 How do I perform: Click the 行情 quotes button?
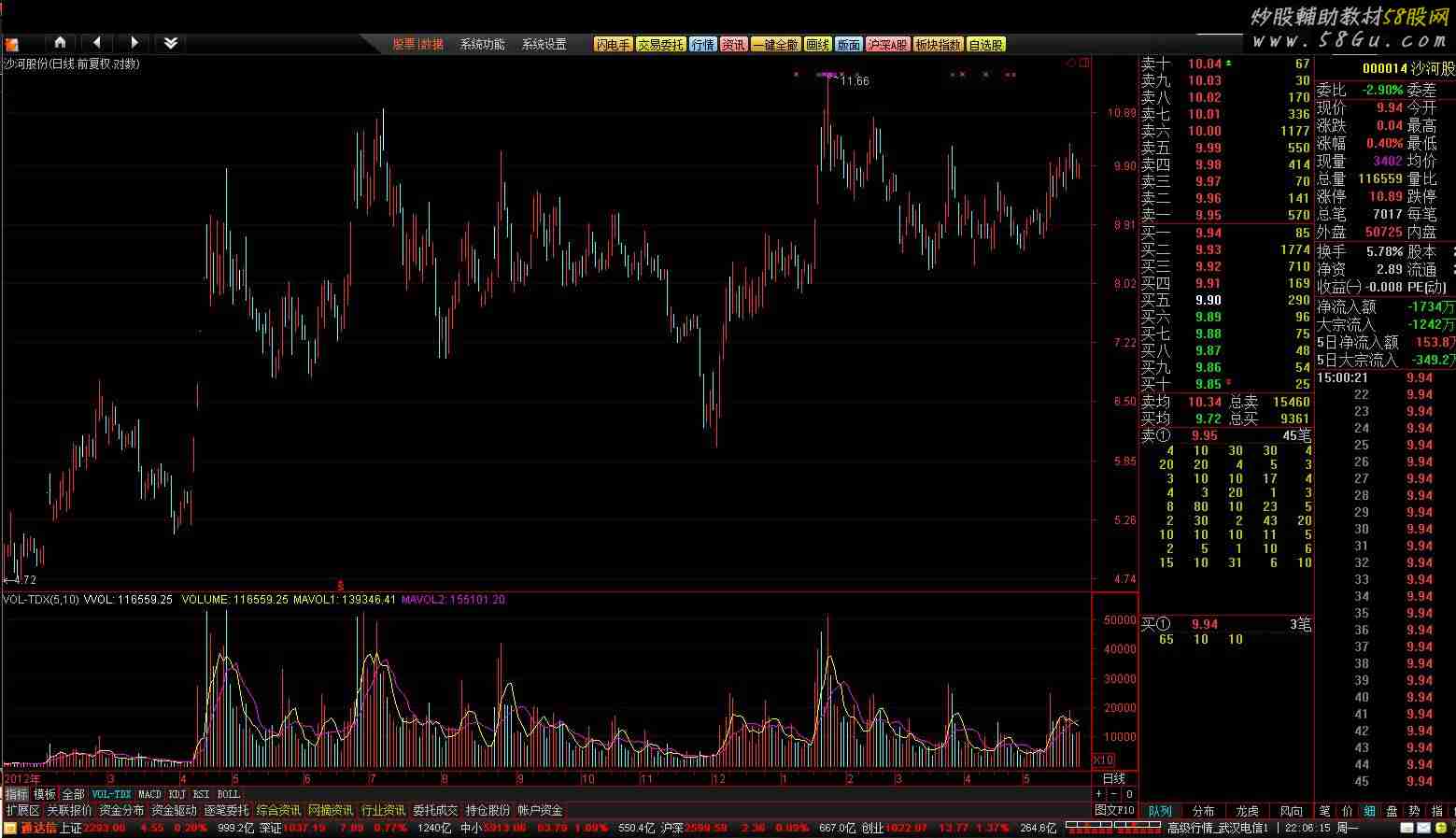[702, 44]
